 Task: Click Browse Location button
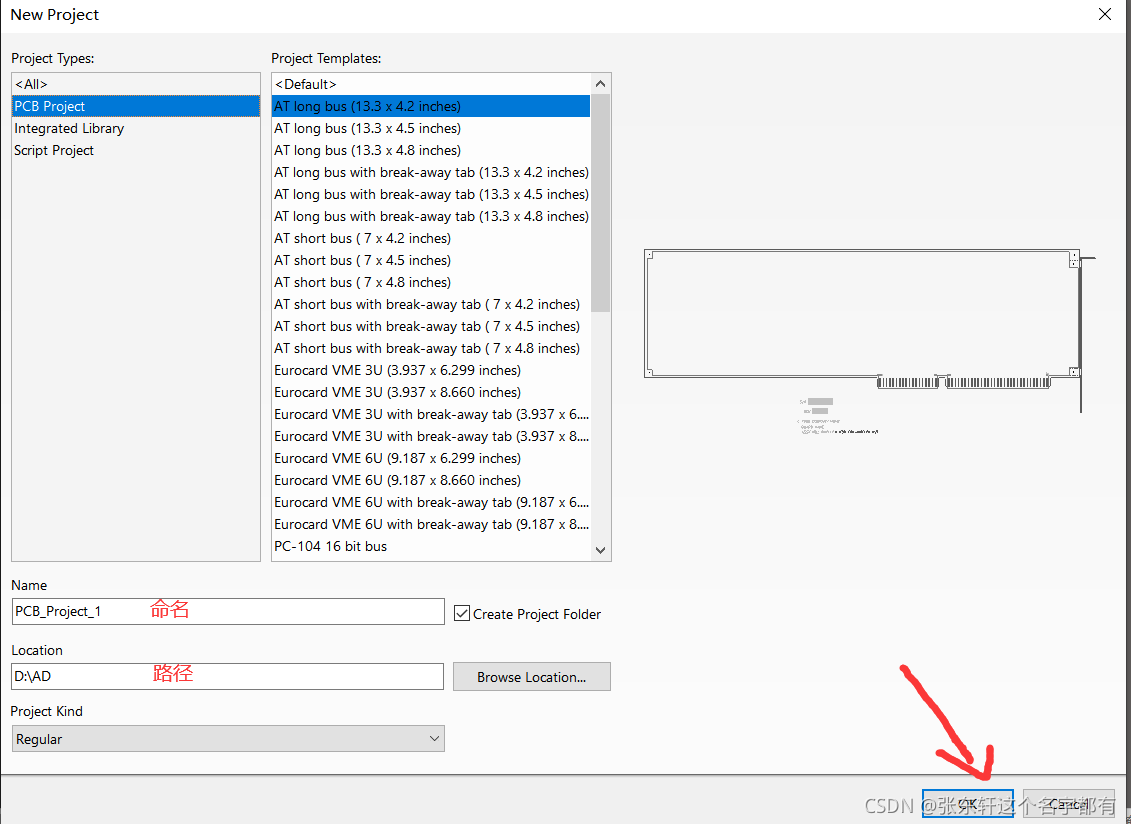click(531, 677)
